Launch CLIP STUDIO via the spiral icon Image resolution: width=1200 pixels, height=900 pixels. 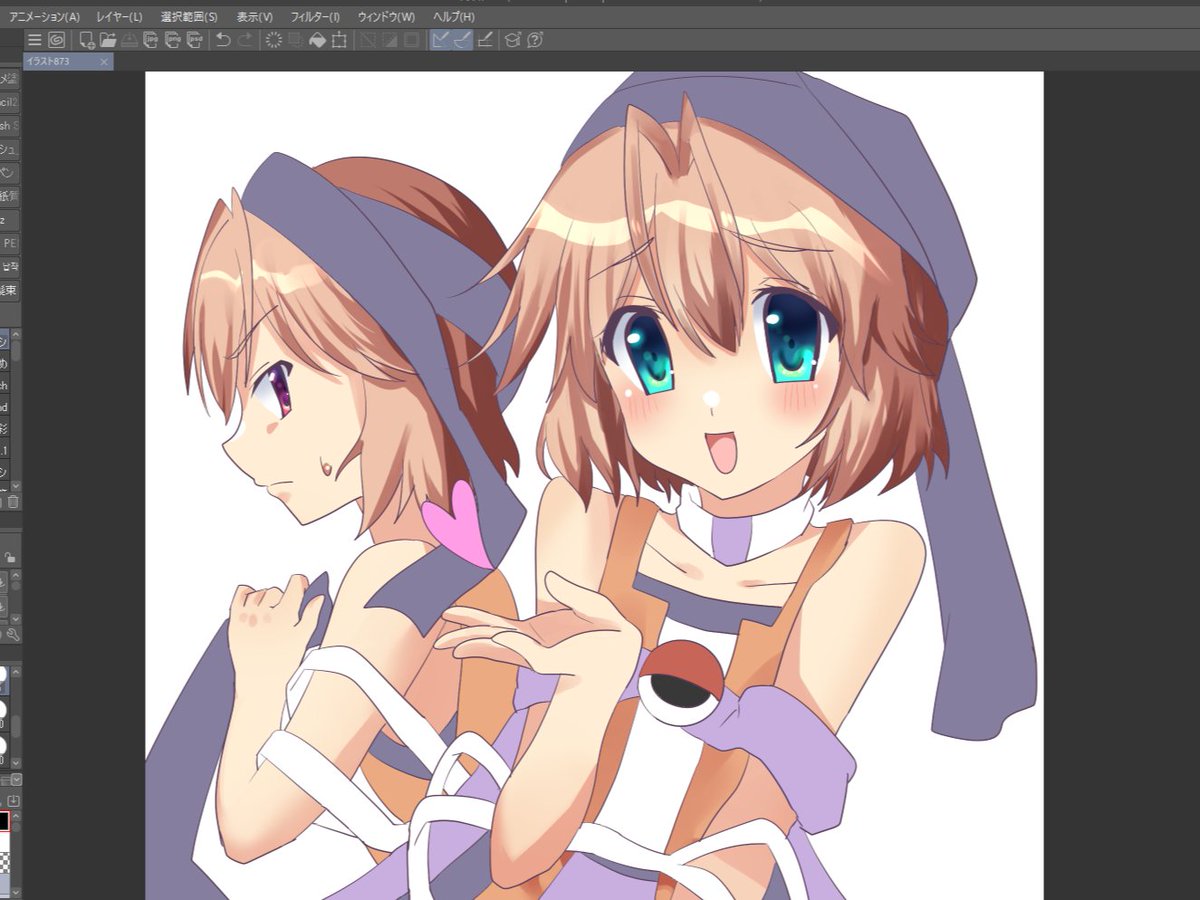pyautogui.click(x=56, y=40)
